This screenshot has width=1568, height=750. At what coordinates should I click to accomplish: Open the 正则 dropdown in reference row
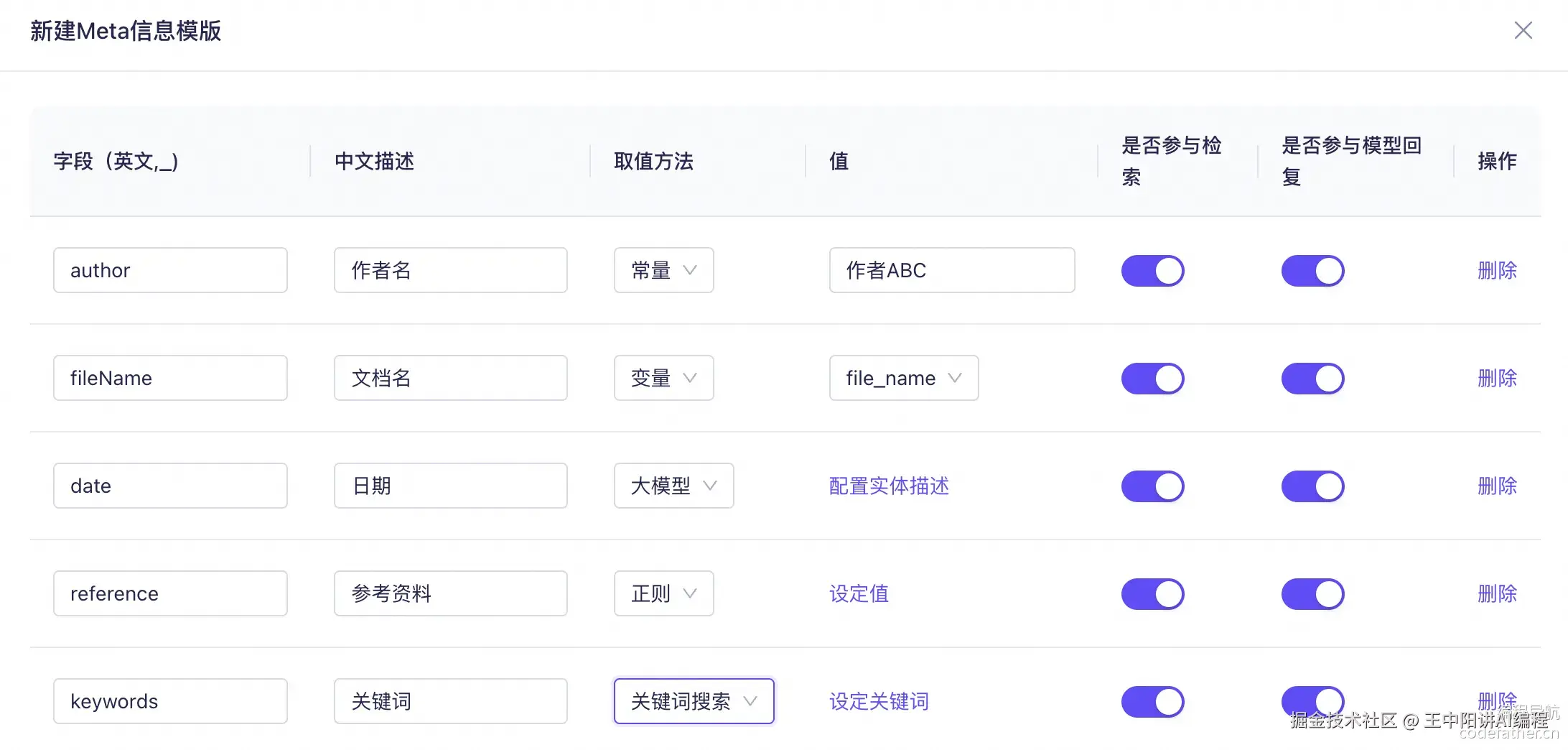click(x=663, y=594)
